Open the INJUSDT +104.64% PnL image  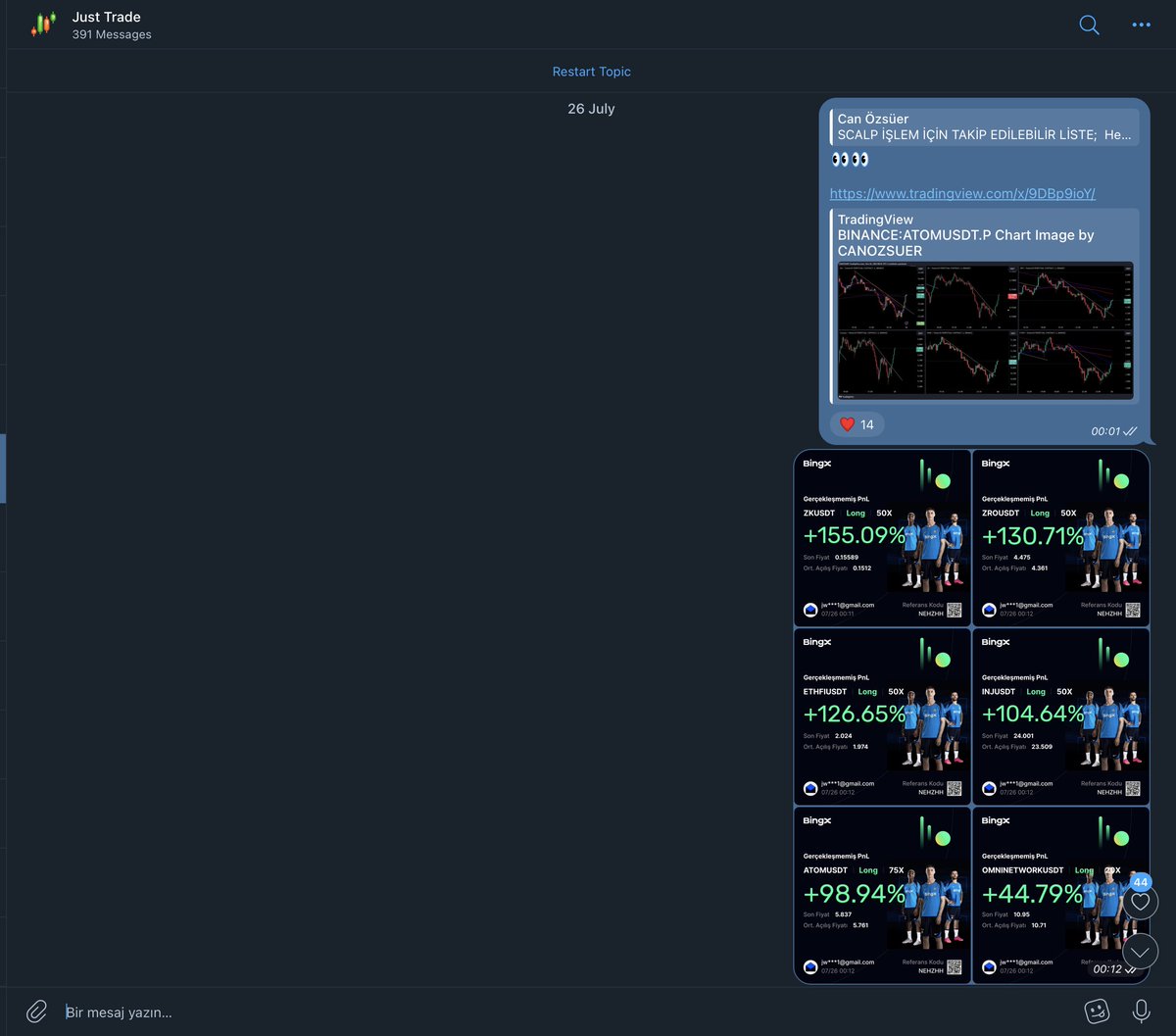1060,716
